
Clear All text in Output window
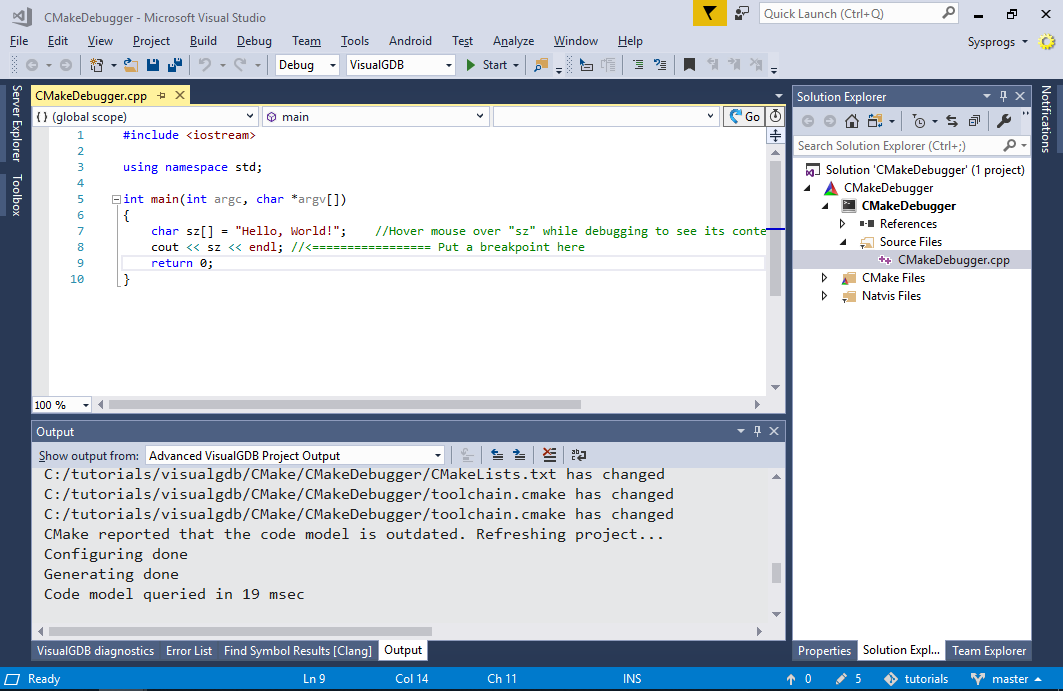coord(549,455)
